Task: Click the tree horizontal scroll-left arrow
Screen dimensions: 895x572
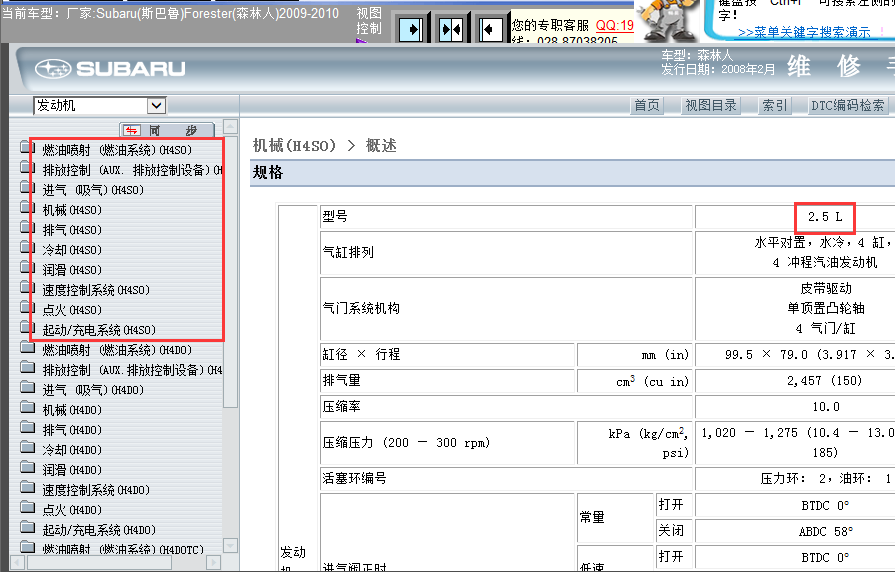Action: pos(18,563)
